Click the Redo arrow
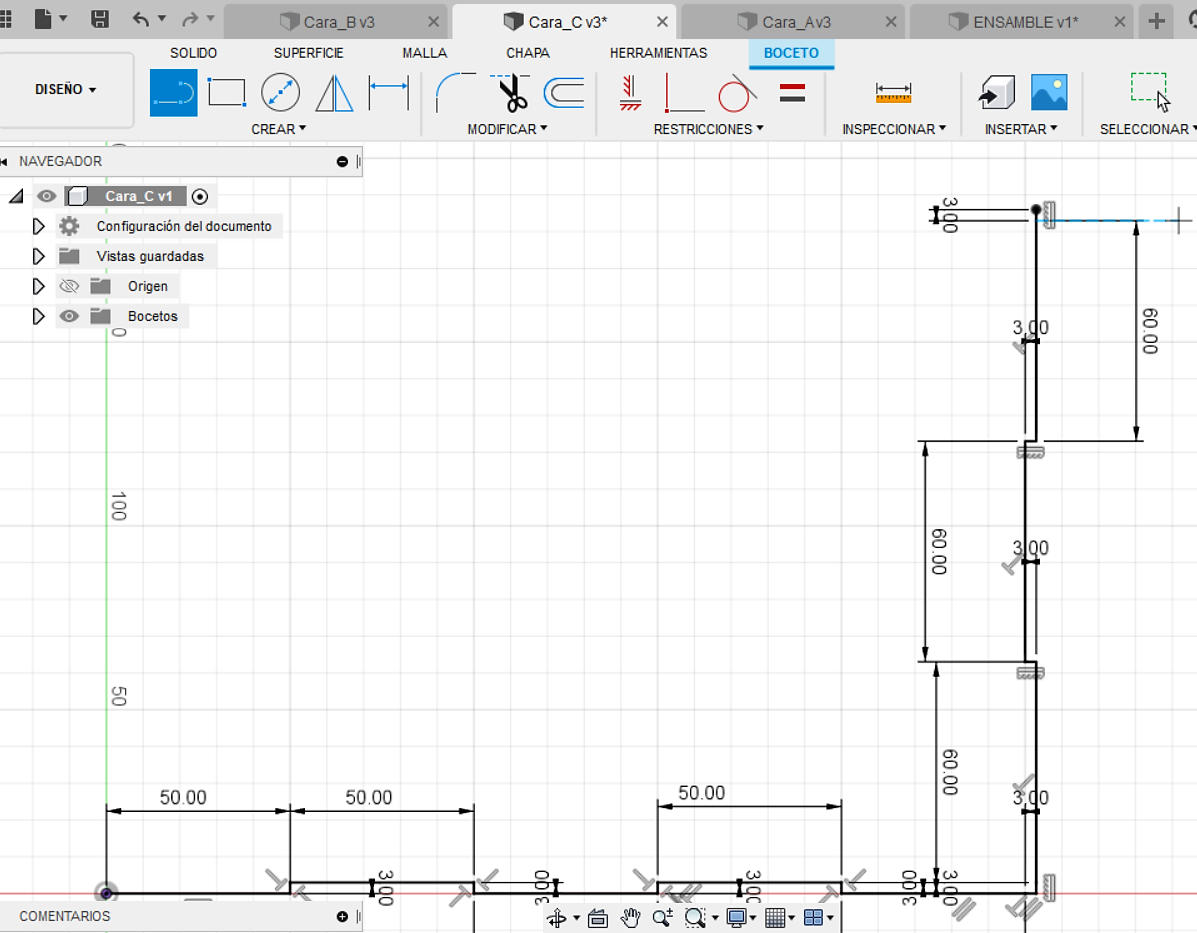Image resolution: width=1197 pixels, height=933 pixels. [x=190, y=19]
